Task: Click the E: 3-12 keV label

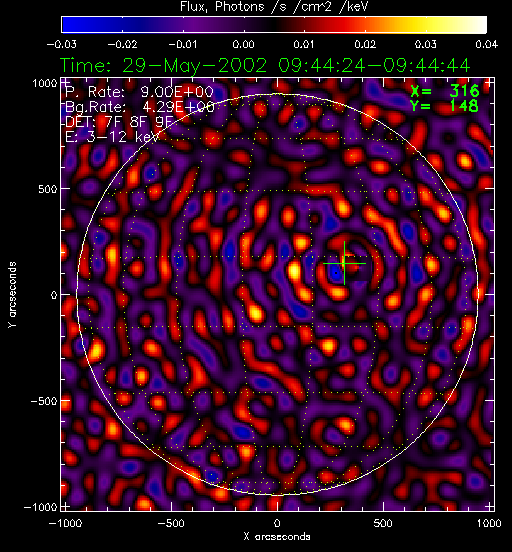Action: (x=112, y=137)
